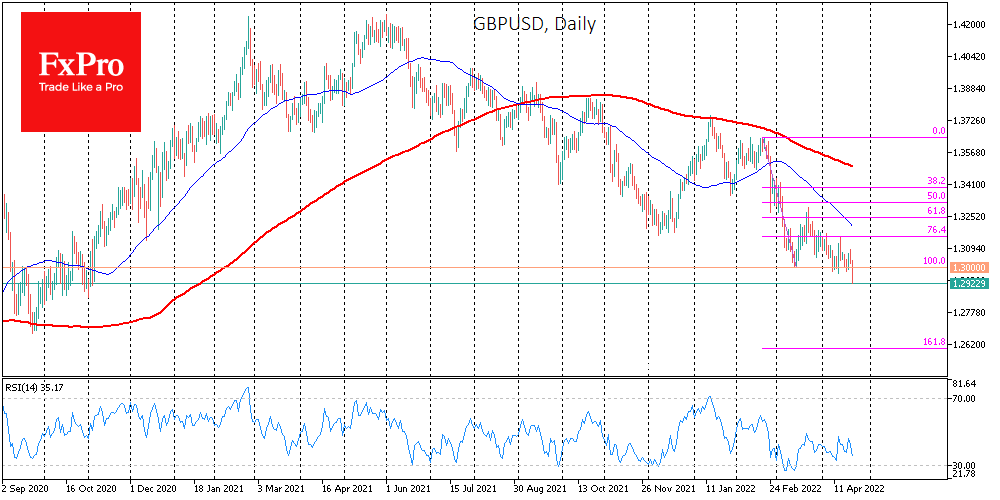Viewport: 1000px width, 500px height.
Task: Click the 100.0 Fibonacci level label
Action: [x=934, y=261]
